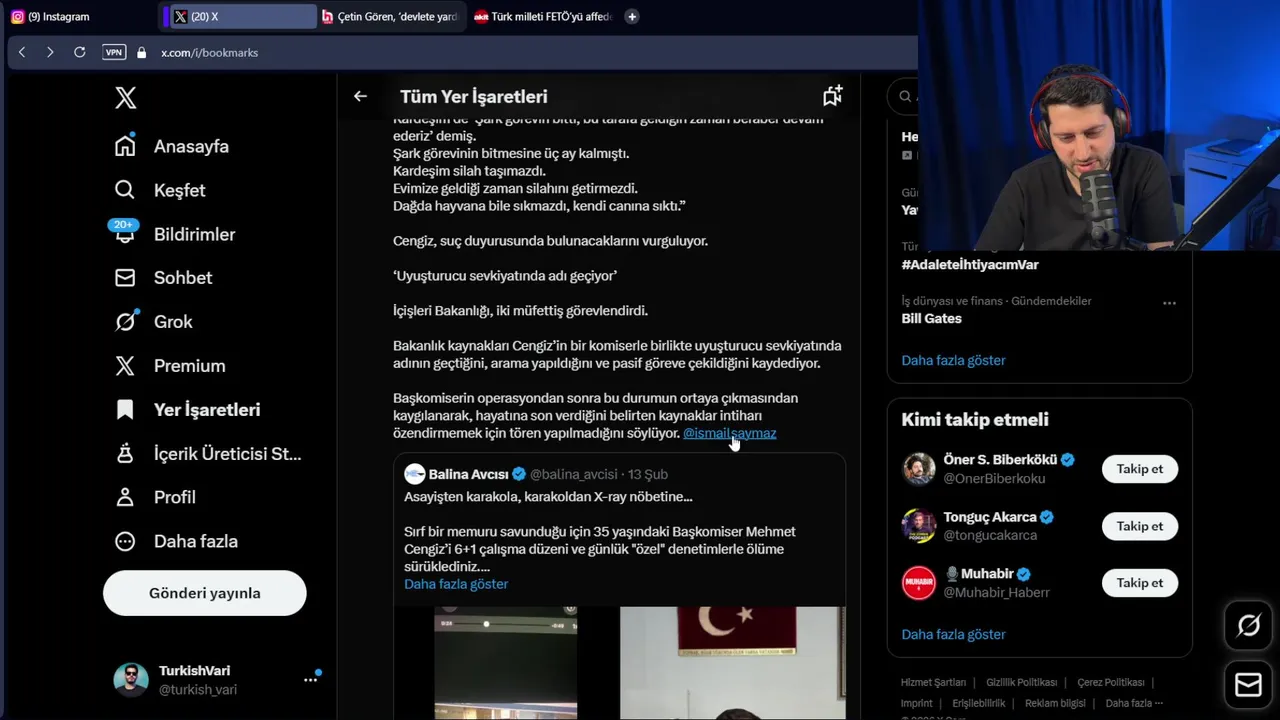Click browser back button

click(x=21, y=52)
